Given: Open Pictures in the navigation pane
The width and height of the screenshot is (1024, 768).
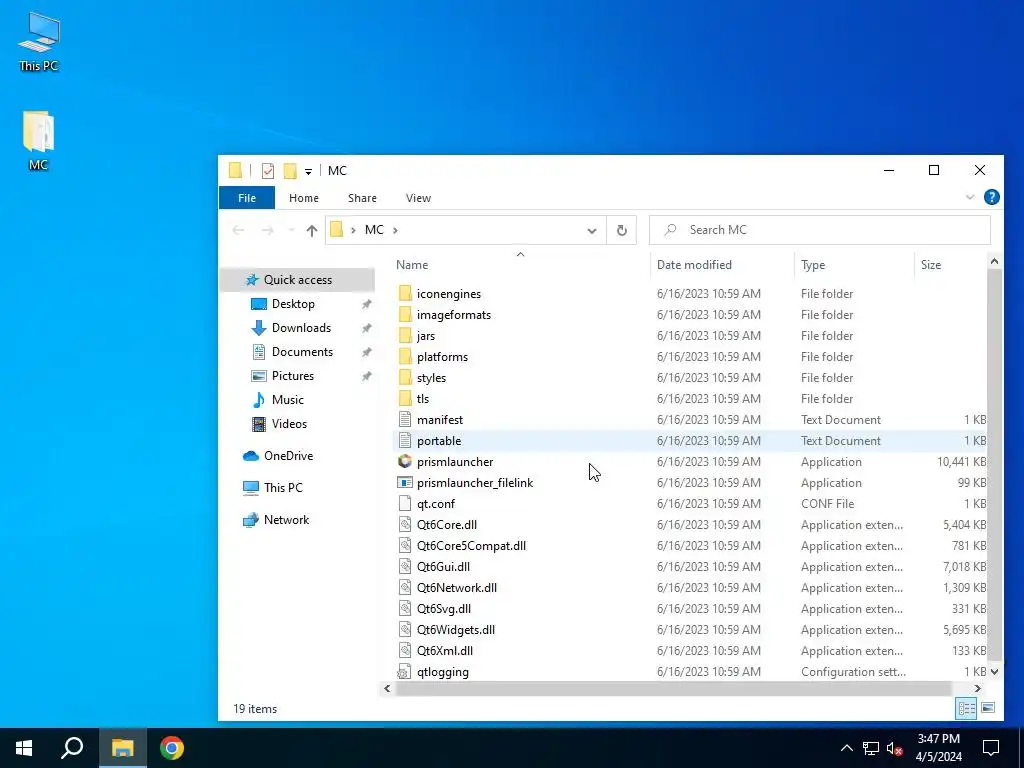Looking at the screenshot, I should [293, 376].
